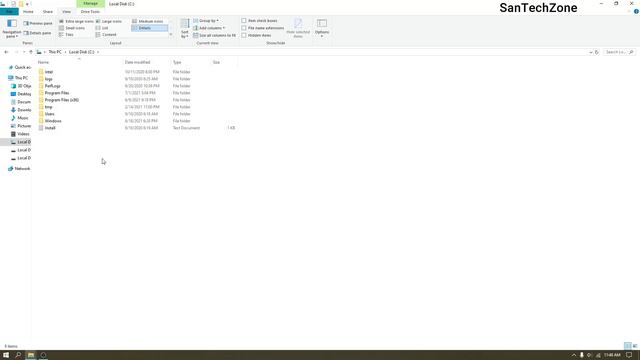Open the Group by dropdown
Screen dimensions: 640x360
point(206,20)
